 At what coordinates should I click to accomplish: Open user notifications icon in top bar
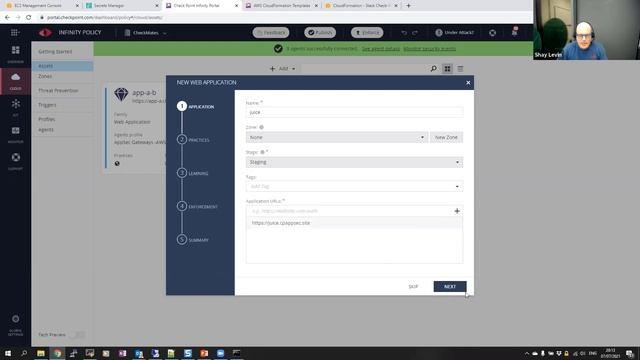(515, 32)
